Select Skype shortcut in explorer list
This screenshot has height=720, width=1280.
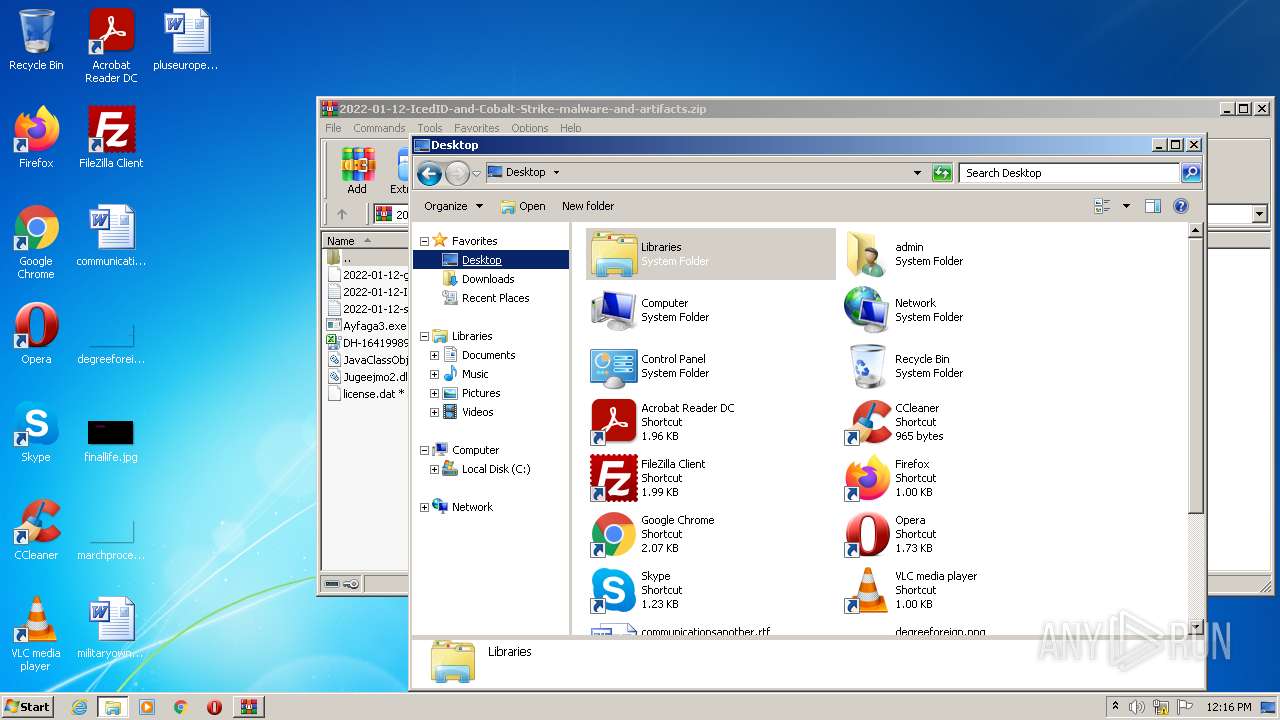tap(710, 590)
